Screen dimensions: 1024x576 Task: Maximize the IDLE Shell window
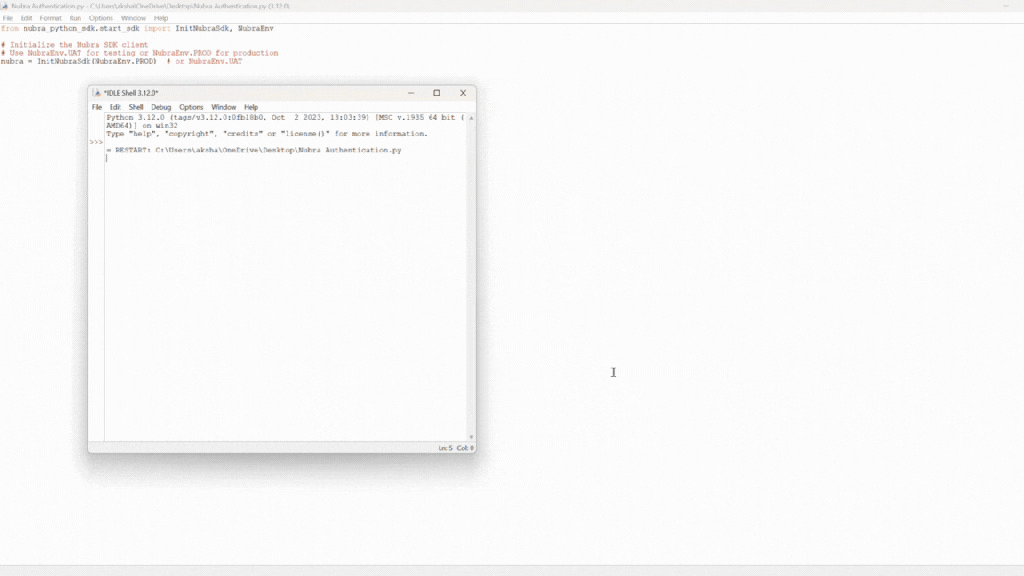436,93
